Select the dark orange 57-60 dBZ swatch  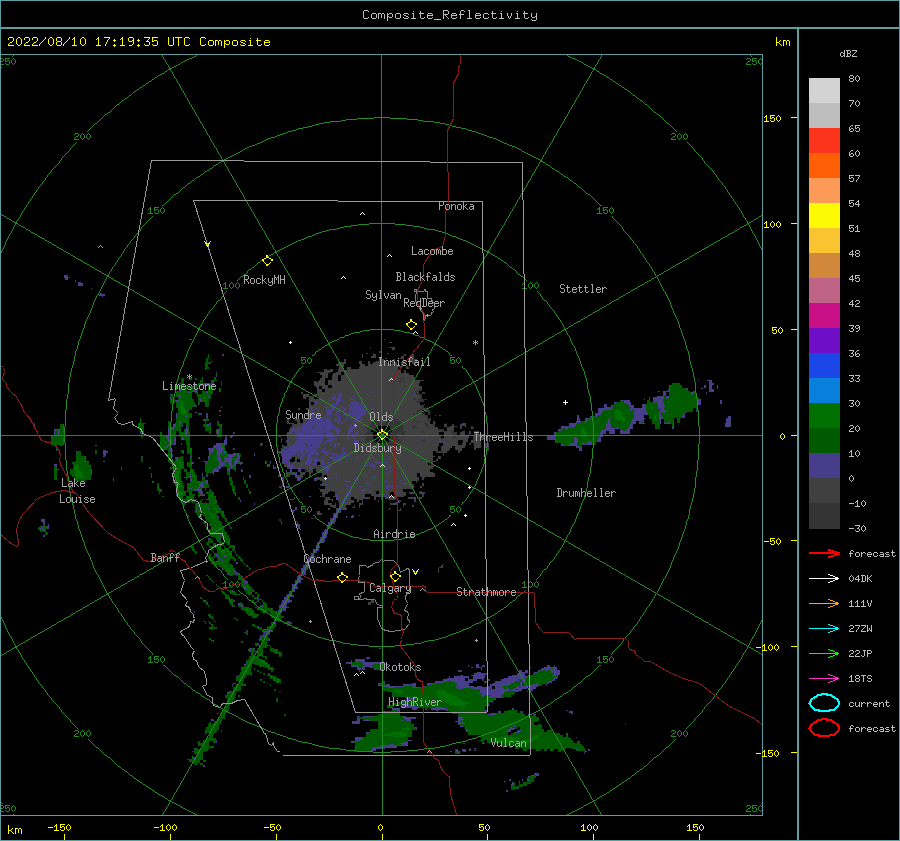click(x=824, y=166)
